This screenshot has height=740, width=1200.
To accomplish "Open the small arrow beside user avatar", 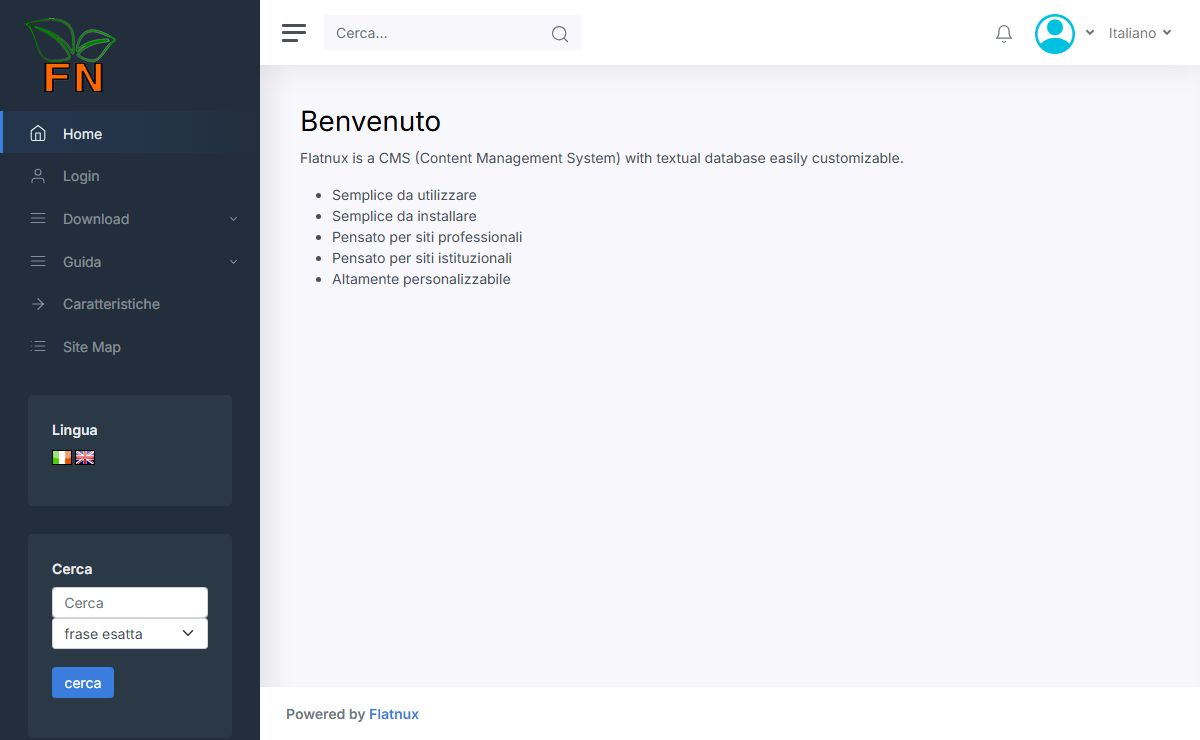I will 1090,33.
